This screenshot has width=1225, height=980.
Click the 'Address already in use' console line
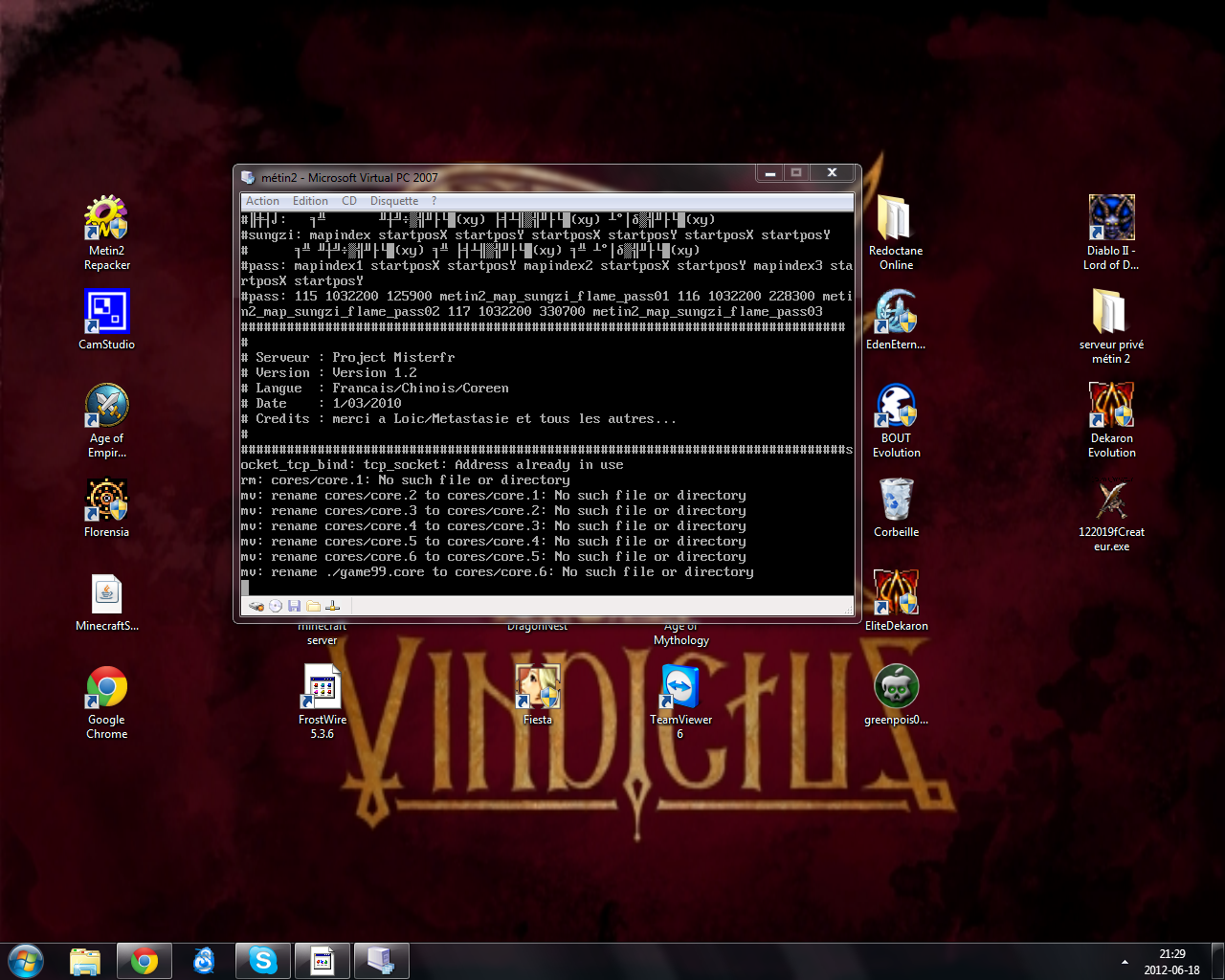point(432,465)
